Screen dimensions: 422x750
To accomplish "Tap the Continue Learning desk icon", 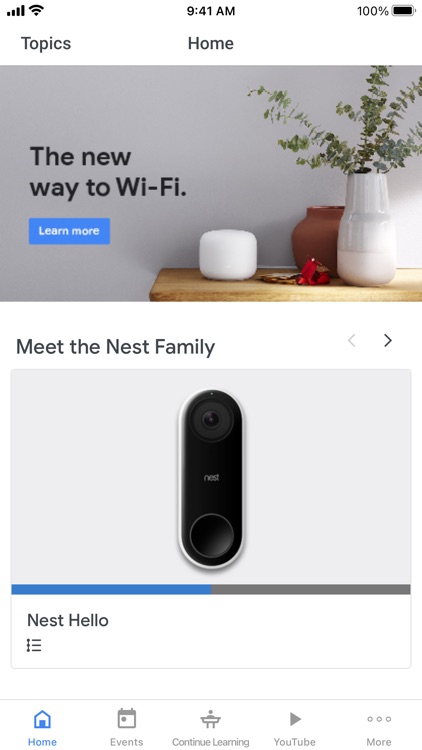I will tap(211, 719).
